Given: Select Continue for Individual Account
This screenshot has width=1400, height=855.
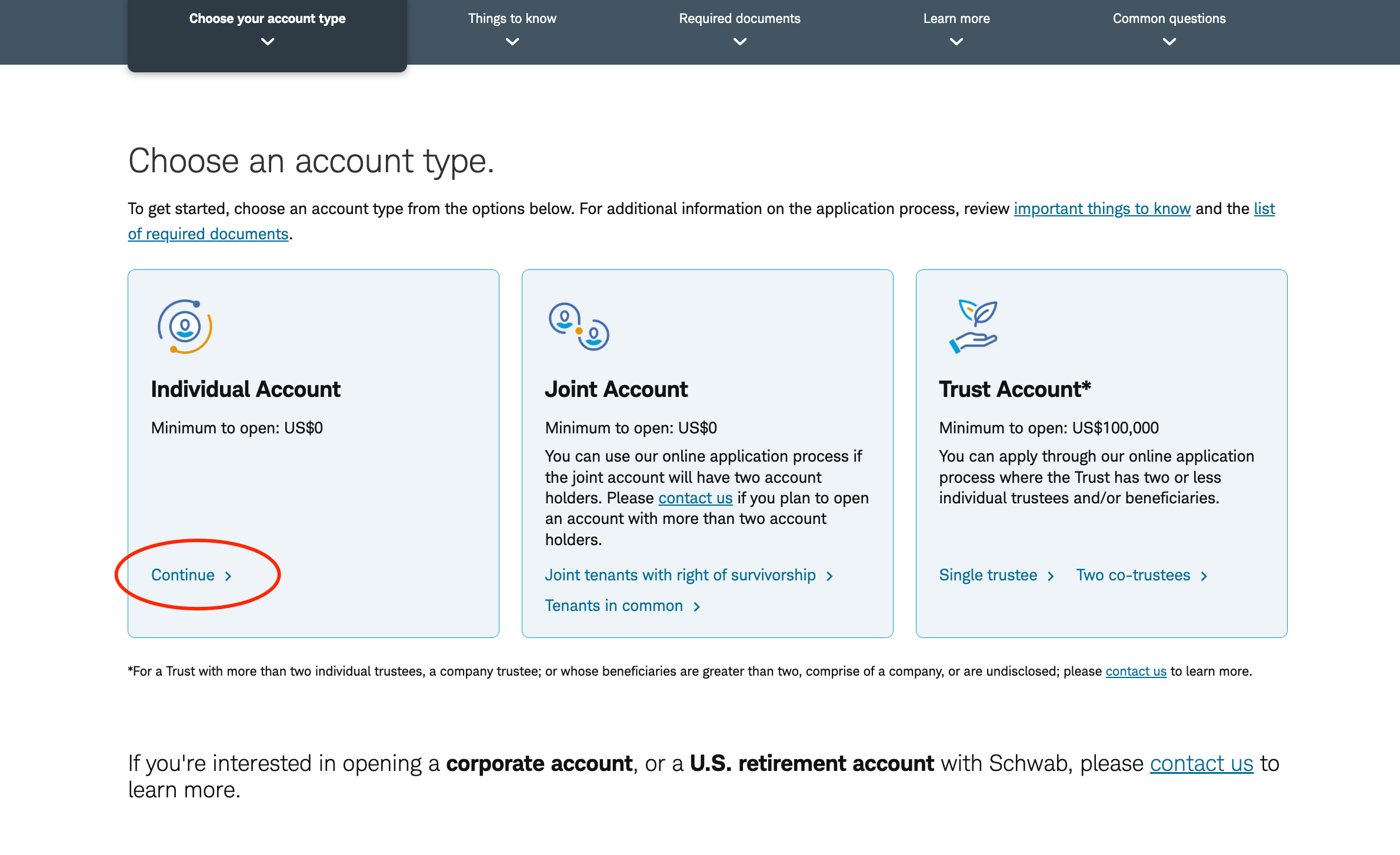Looking at the screenshot, I should [183, 575].
